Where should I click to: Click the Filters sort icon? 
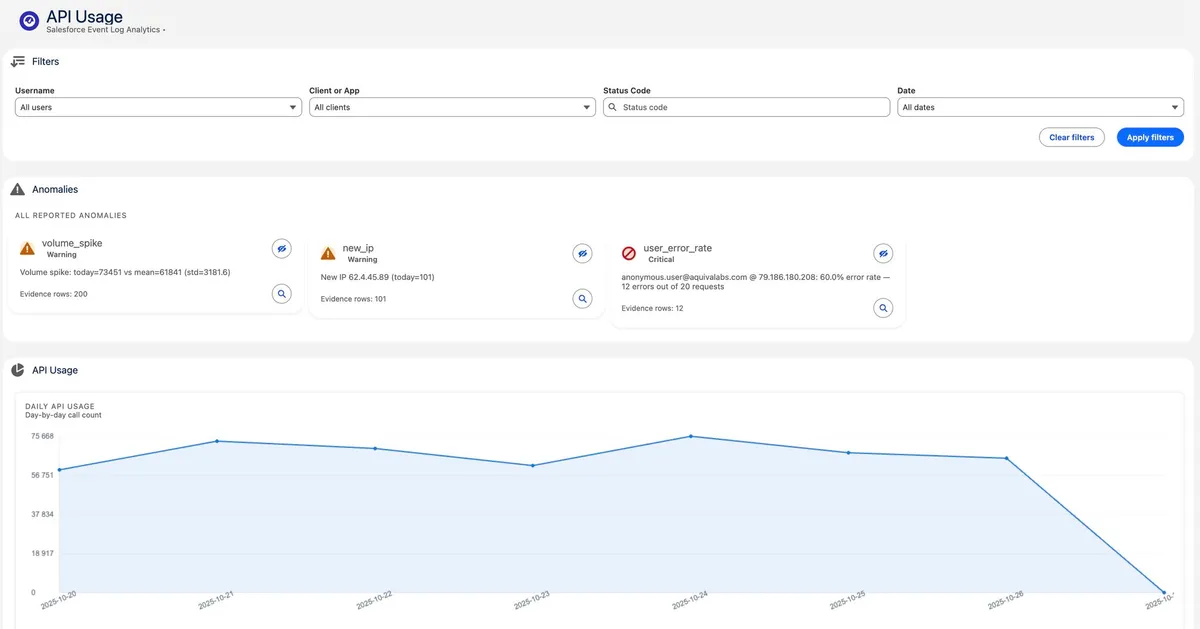point(17,62)
